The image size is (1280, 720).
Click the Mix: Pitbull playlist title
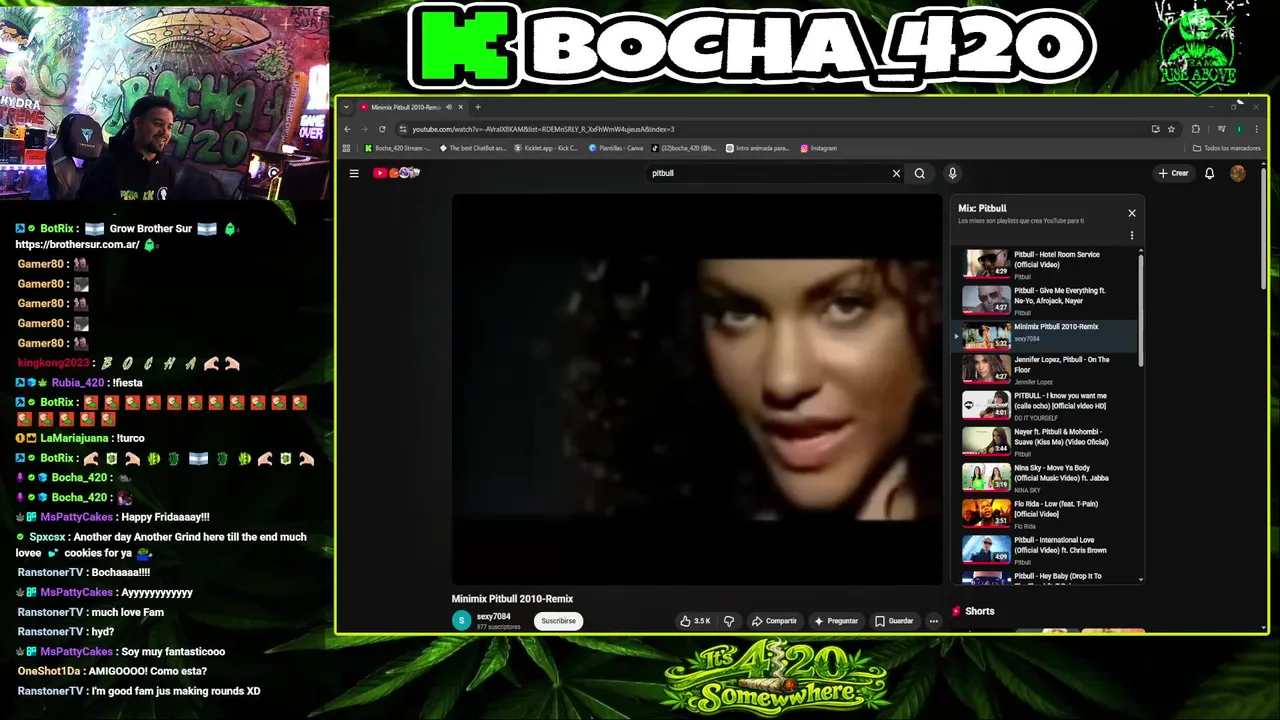tap(982, 209)
